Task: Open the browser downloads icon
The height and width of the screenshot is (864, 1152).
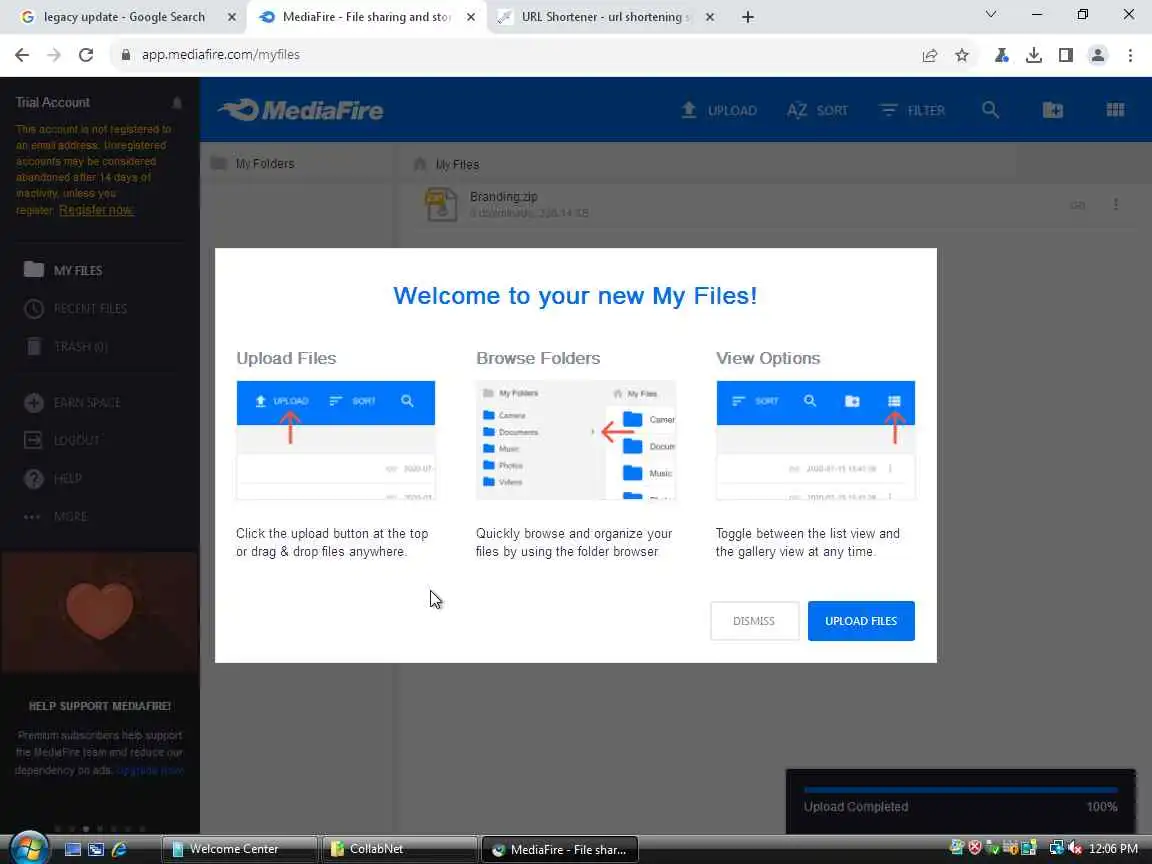Action: [x=1034, y=55]
